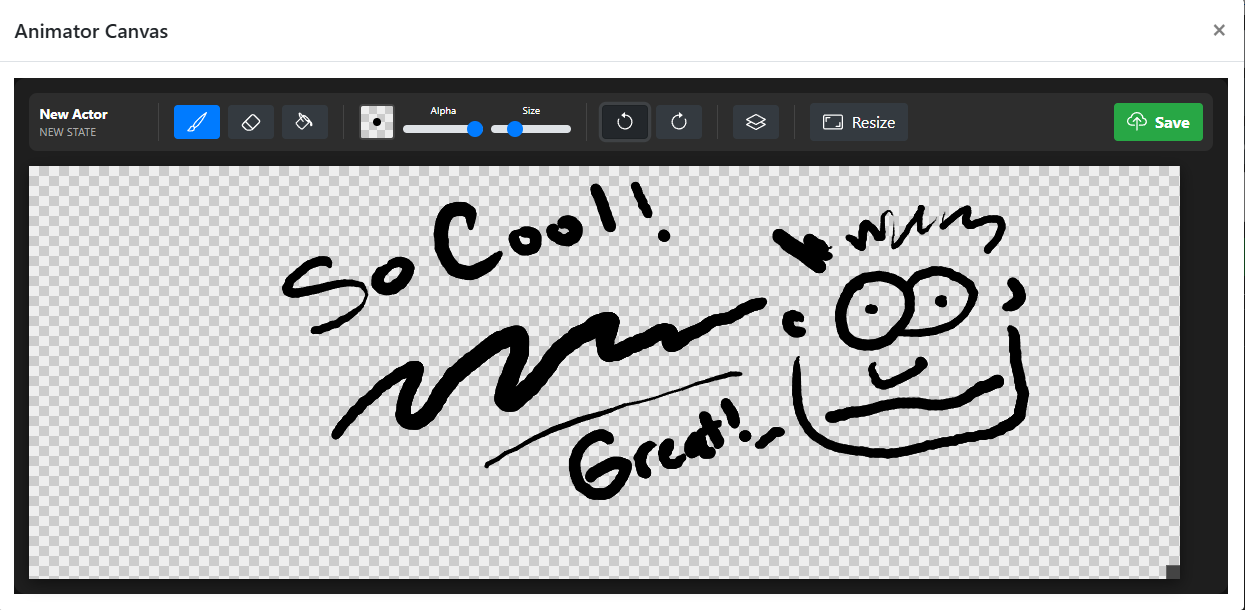The width and height of the screenshot is (1245, 610).
Task: Click the NEW STATE label
Action: point(68,132)
